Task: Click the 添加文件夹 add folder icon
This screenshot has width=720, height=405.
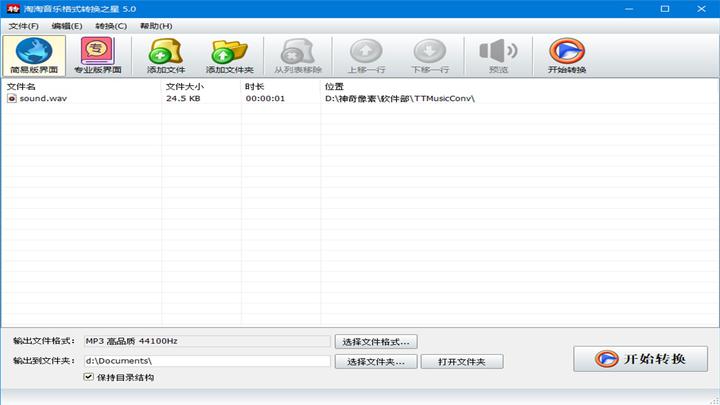Action: [230, 56]
